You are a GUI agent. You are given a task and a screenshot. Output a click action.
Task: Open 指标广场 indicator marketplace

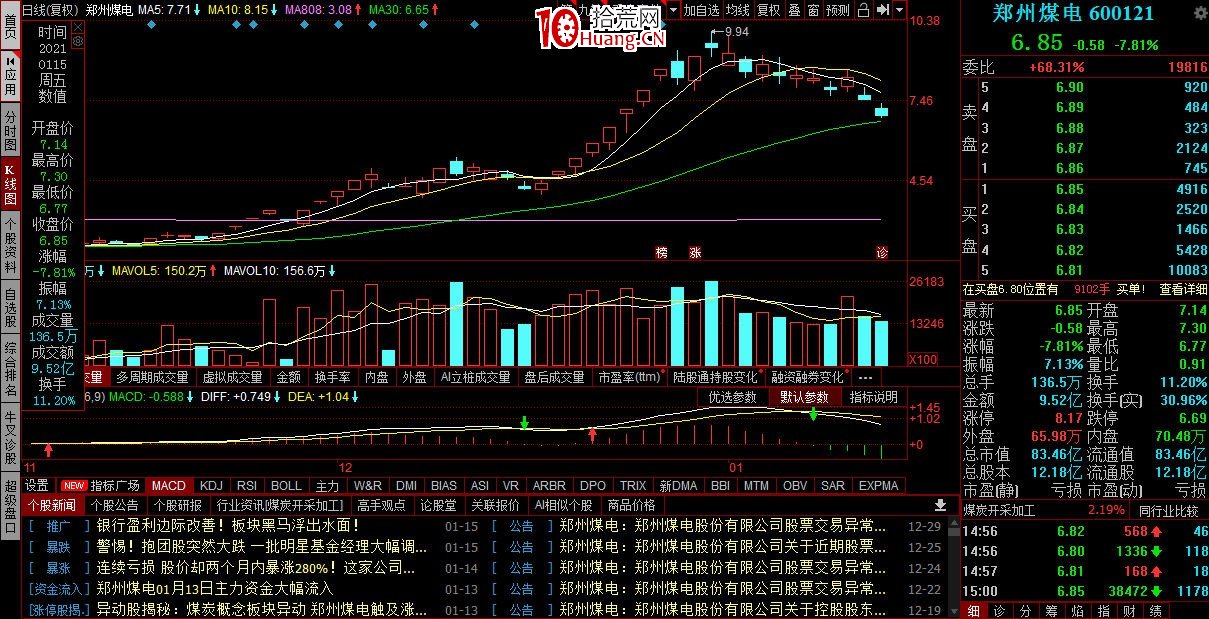tap(115, 485)
